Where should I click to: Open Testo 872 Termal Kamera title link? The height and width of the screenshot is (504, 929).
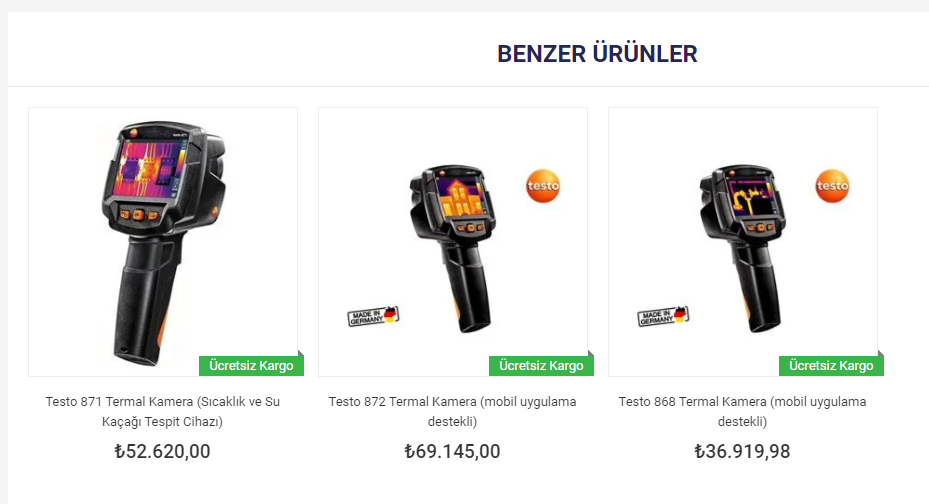click(453, 411)
